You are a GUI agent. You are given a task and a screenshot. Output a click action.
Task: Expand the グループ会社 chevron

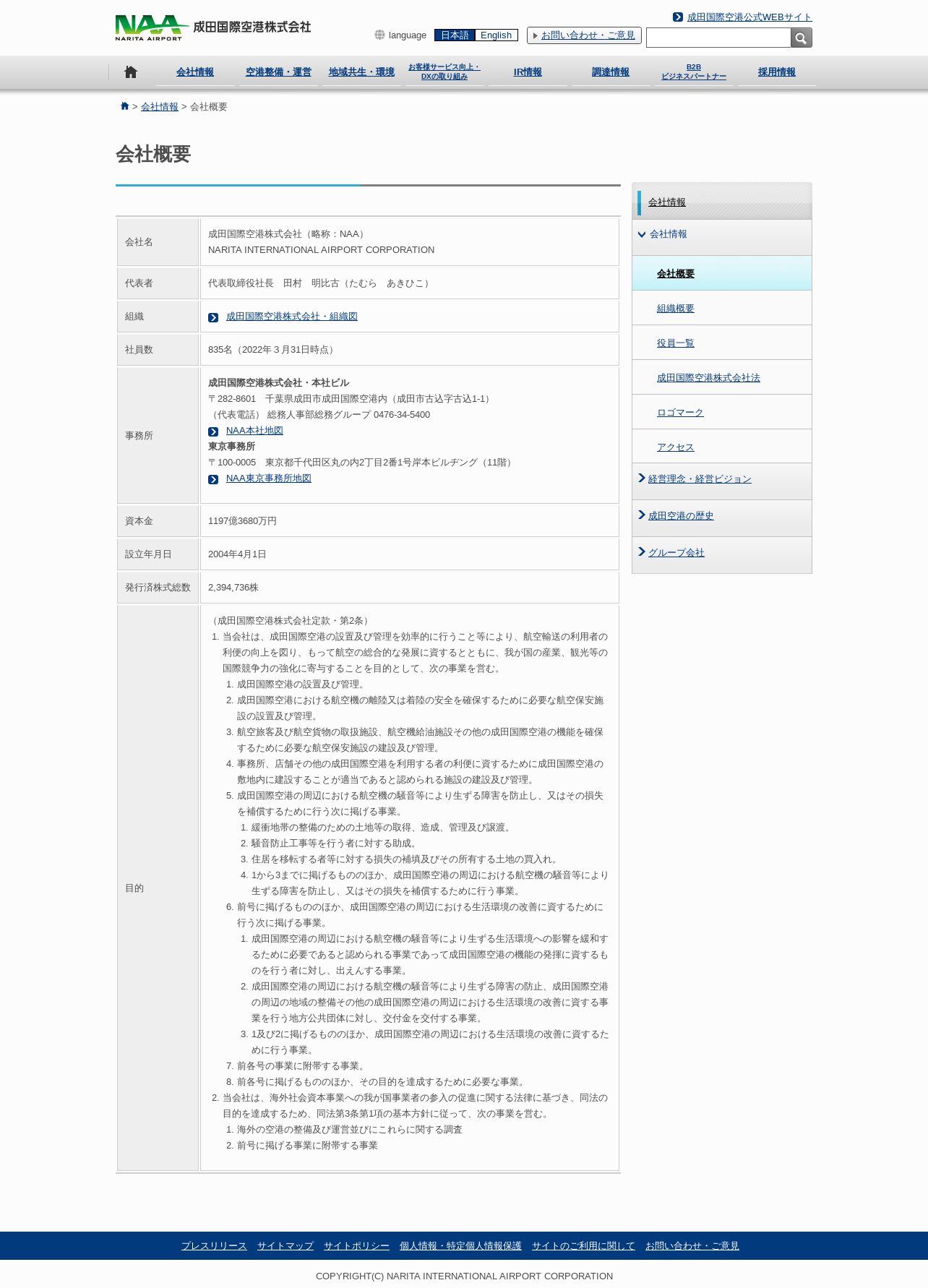coord(641,551)
